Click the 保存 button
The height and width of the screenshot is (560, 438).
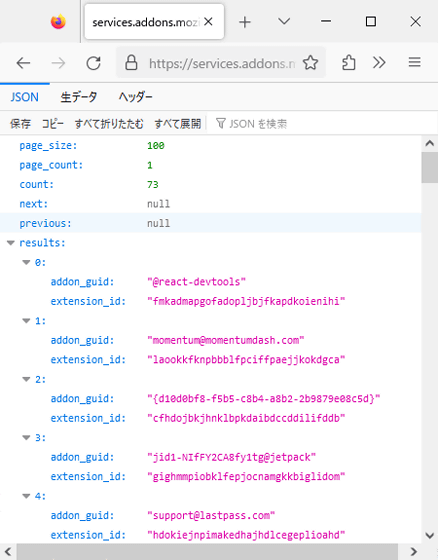(20, 124)
